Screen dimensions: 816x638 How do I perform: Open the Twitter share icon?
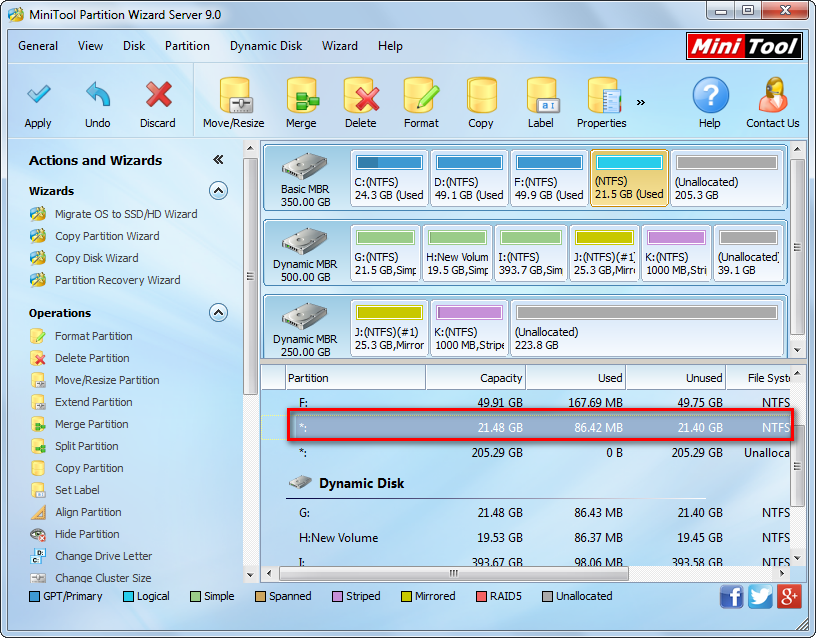[x=760, y=596]
